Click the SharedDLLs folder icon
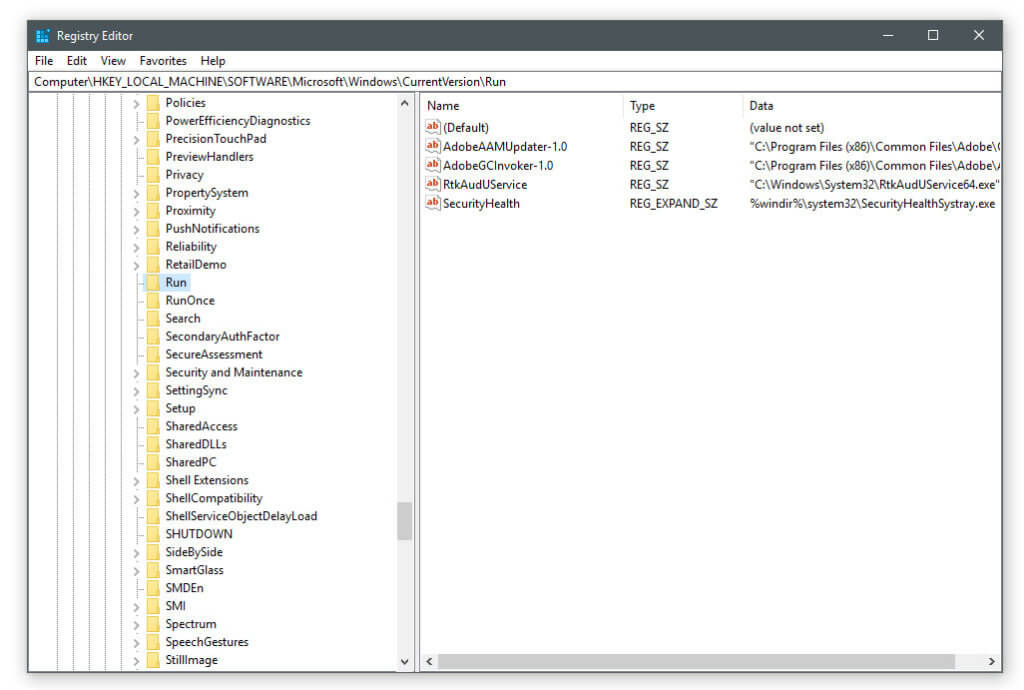Viewport: 1024px width, 690px height. (x=153, y=444)
